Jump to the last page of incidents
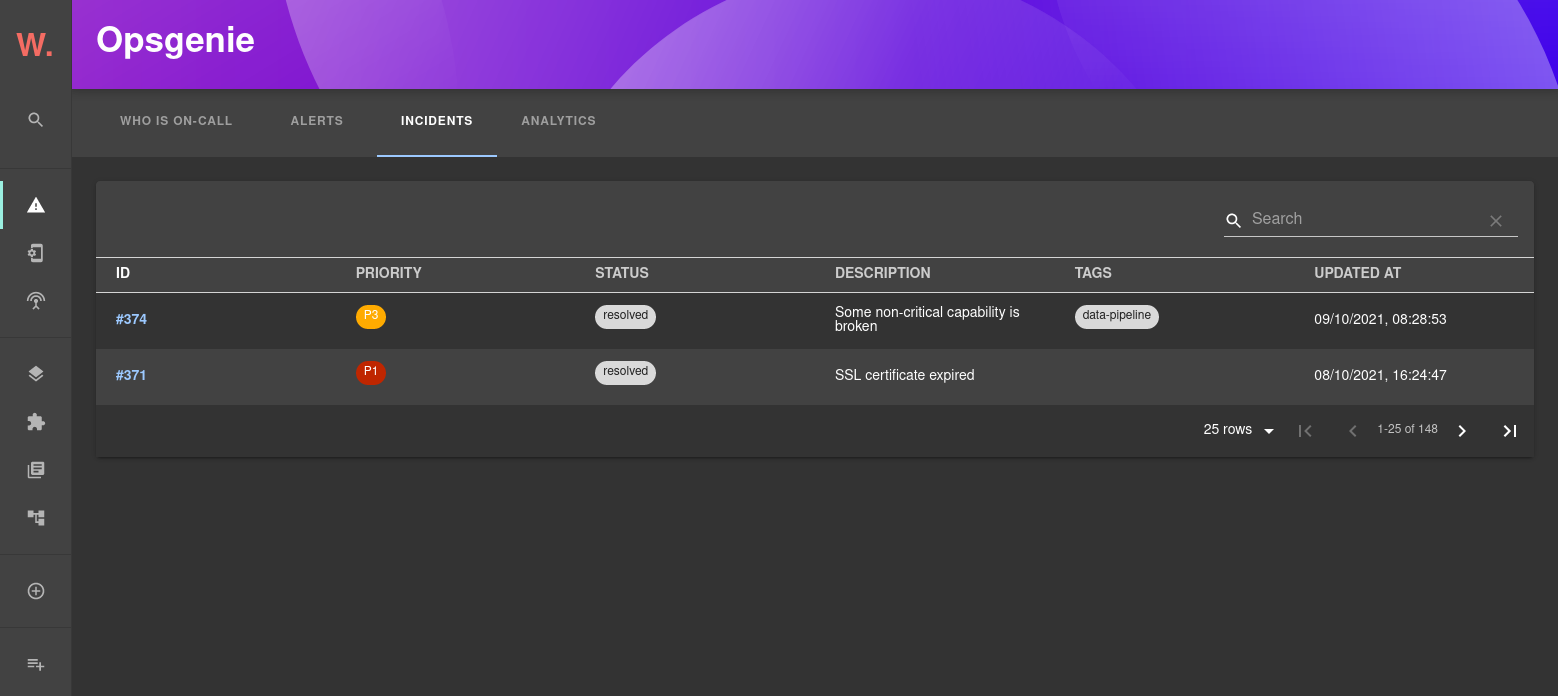The image size is (1558, 696). (1510, 431)
